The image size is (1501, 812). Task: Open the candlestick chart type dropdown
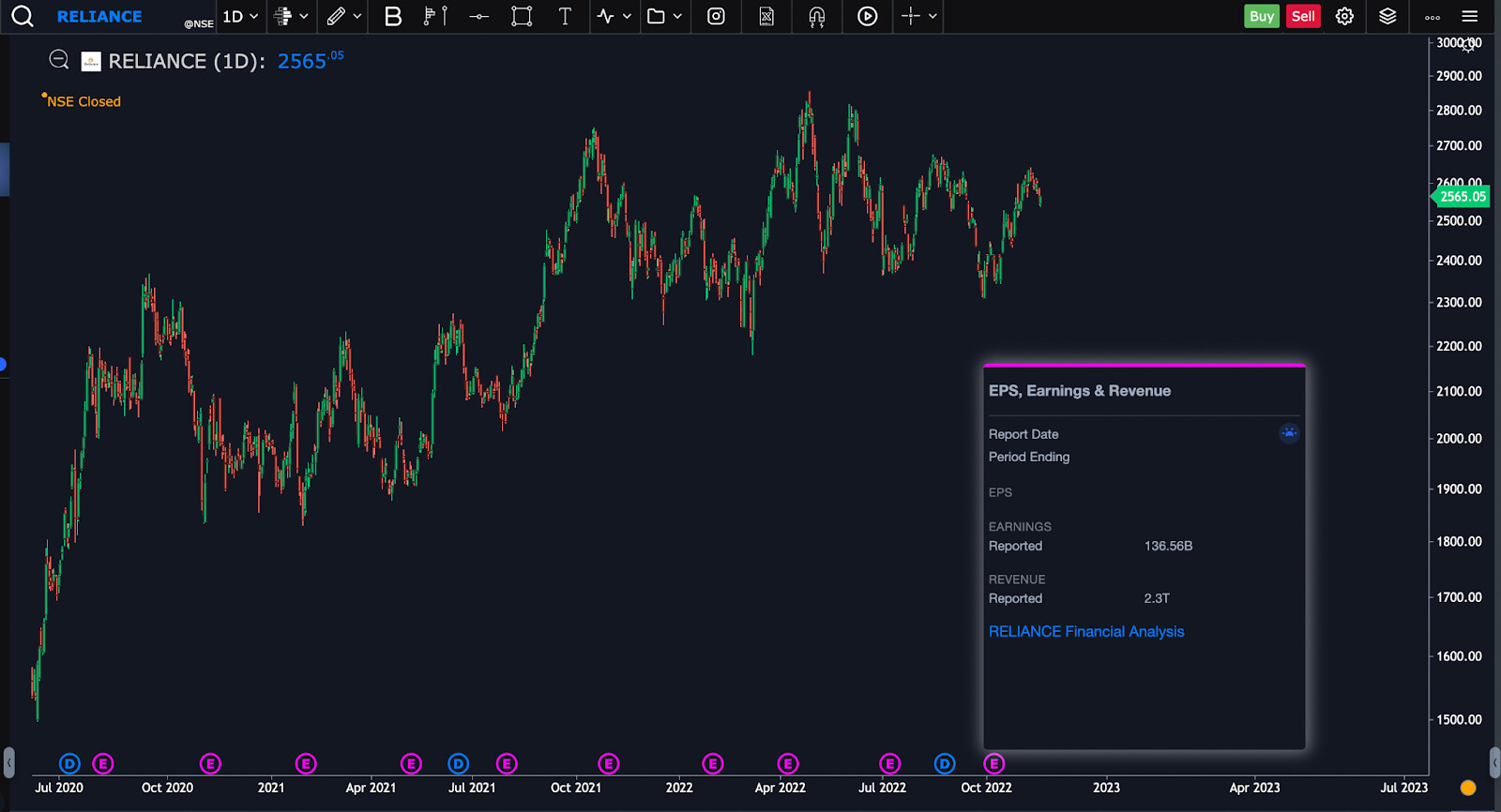click(291, 16)
